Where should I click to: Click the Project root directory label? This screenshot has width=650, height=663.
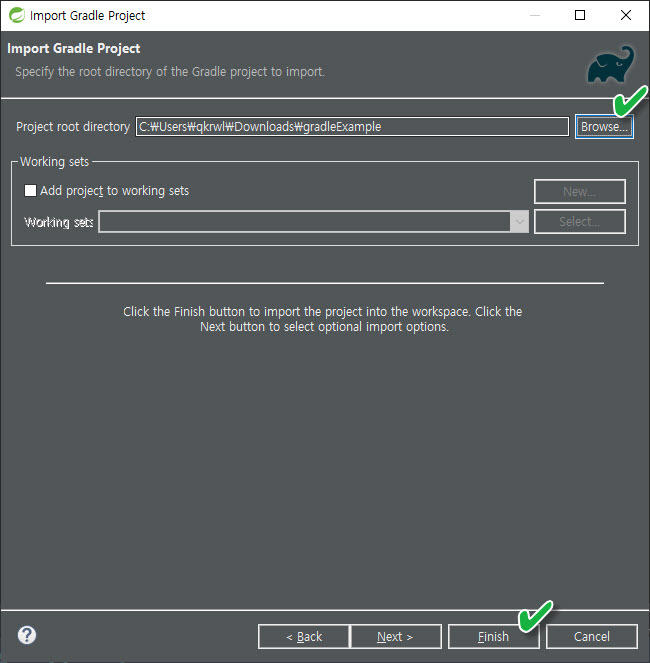point(73,127)
